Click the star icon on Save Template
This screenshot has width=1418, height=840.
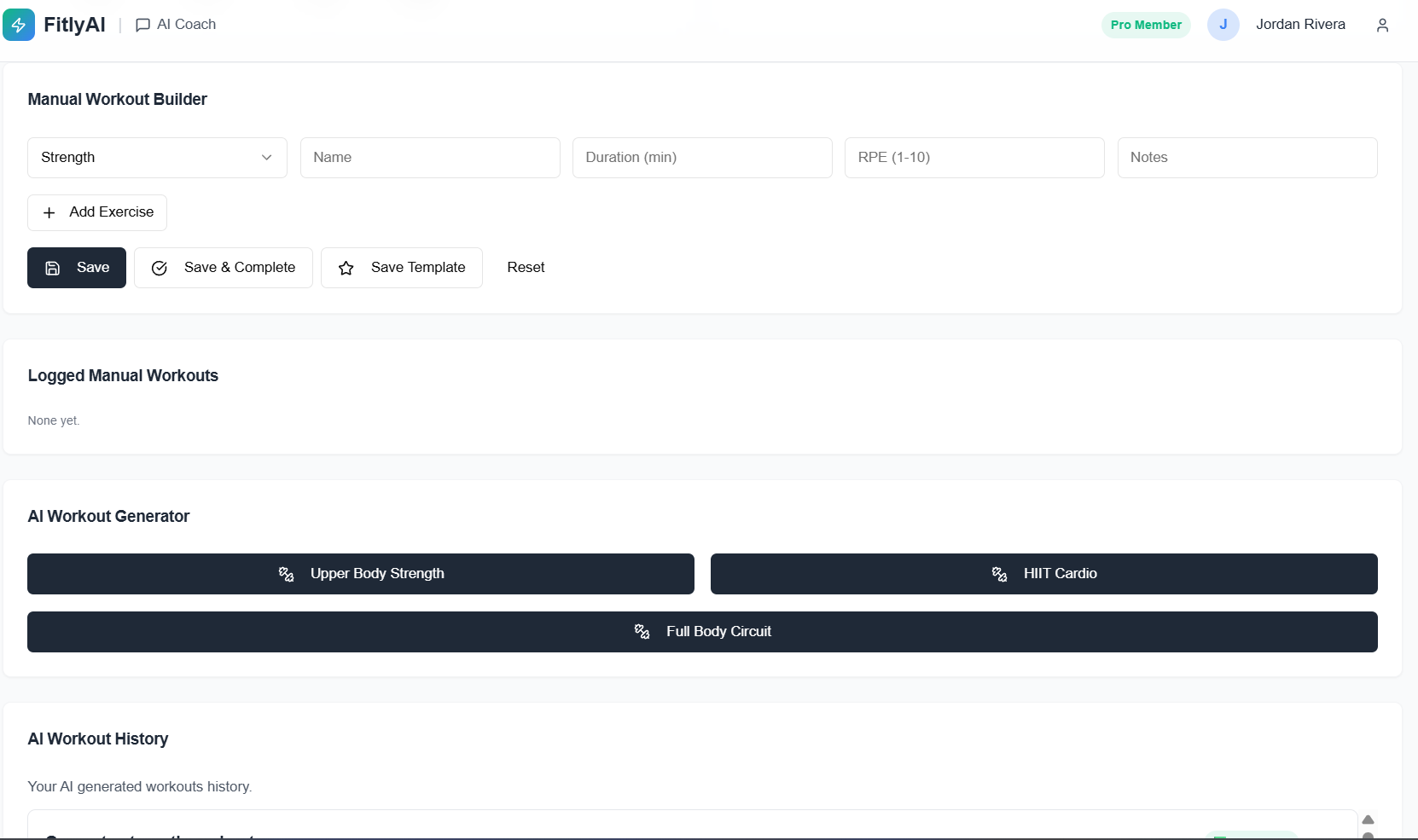click(346, 268)
